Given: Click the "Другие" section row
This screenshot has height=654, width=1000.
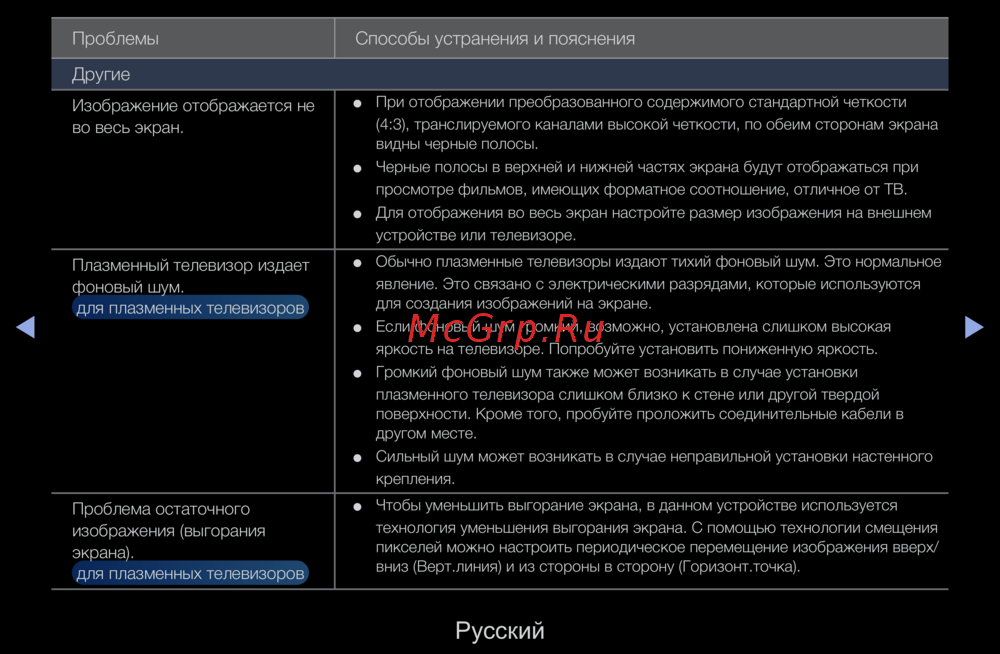Looking at the screenshot, I should (101, 75).
